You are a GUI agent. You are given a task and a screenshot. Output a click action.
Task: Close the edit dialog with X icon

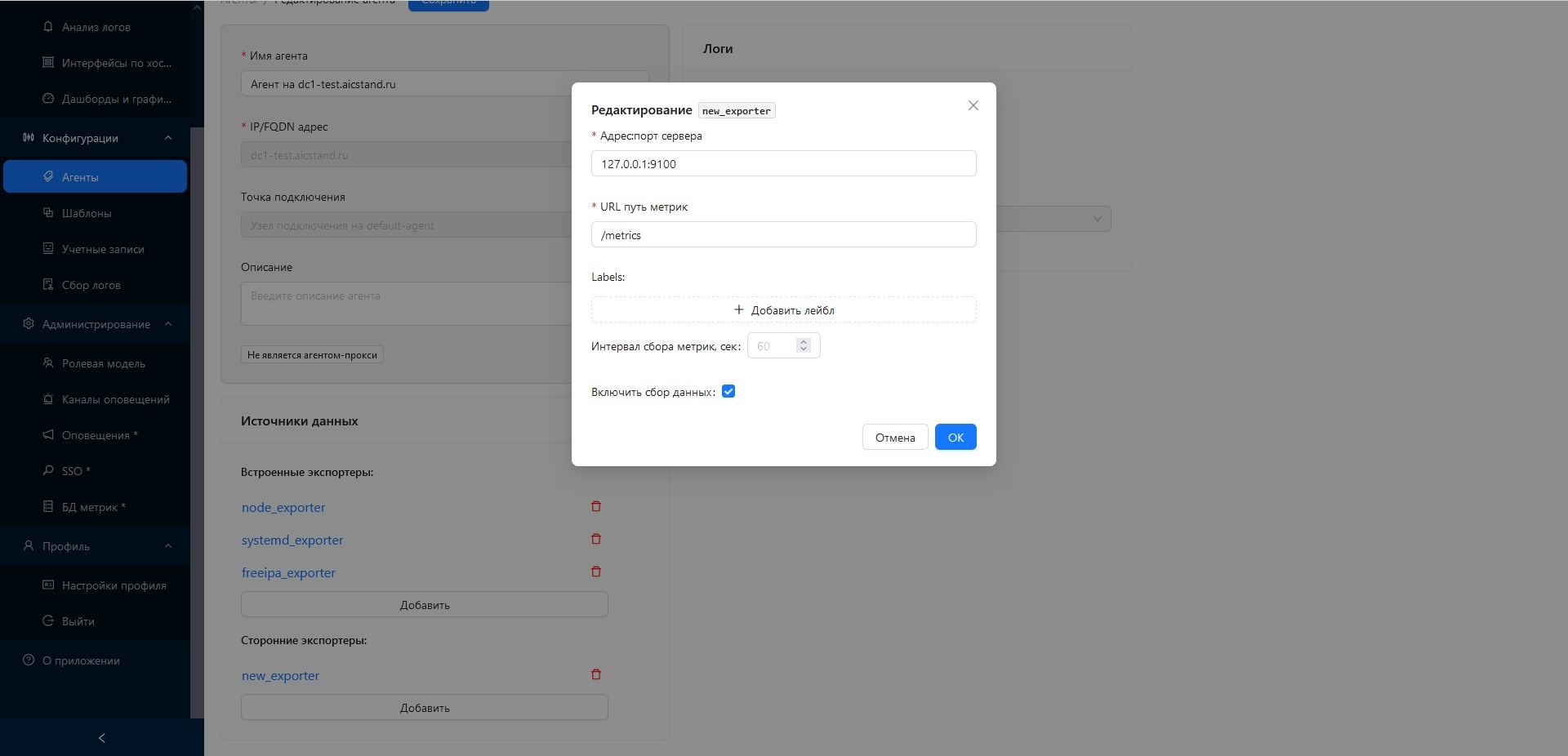click(973, 105)
